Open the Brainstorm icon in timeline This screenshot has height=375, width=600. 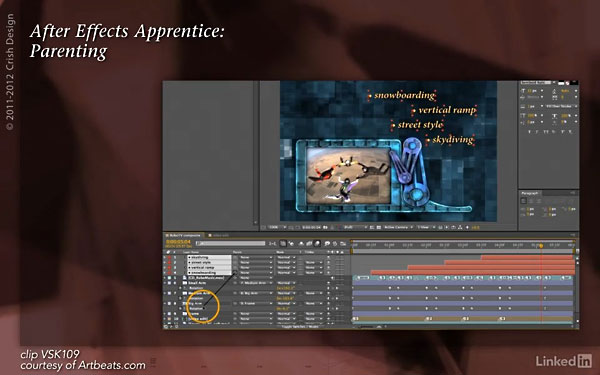click(x=327, y=243)
